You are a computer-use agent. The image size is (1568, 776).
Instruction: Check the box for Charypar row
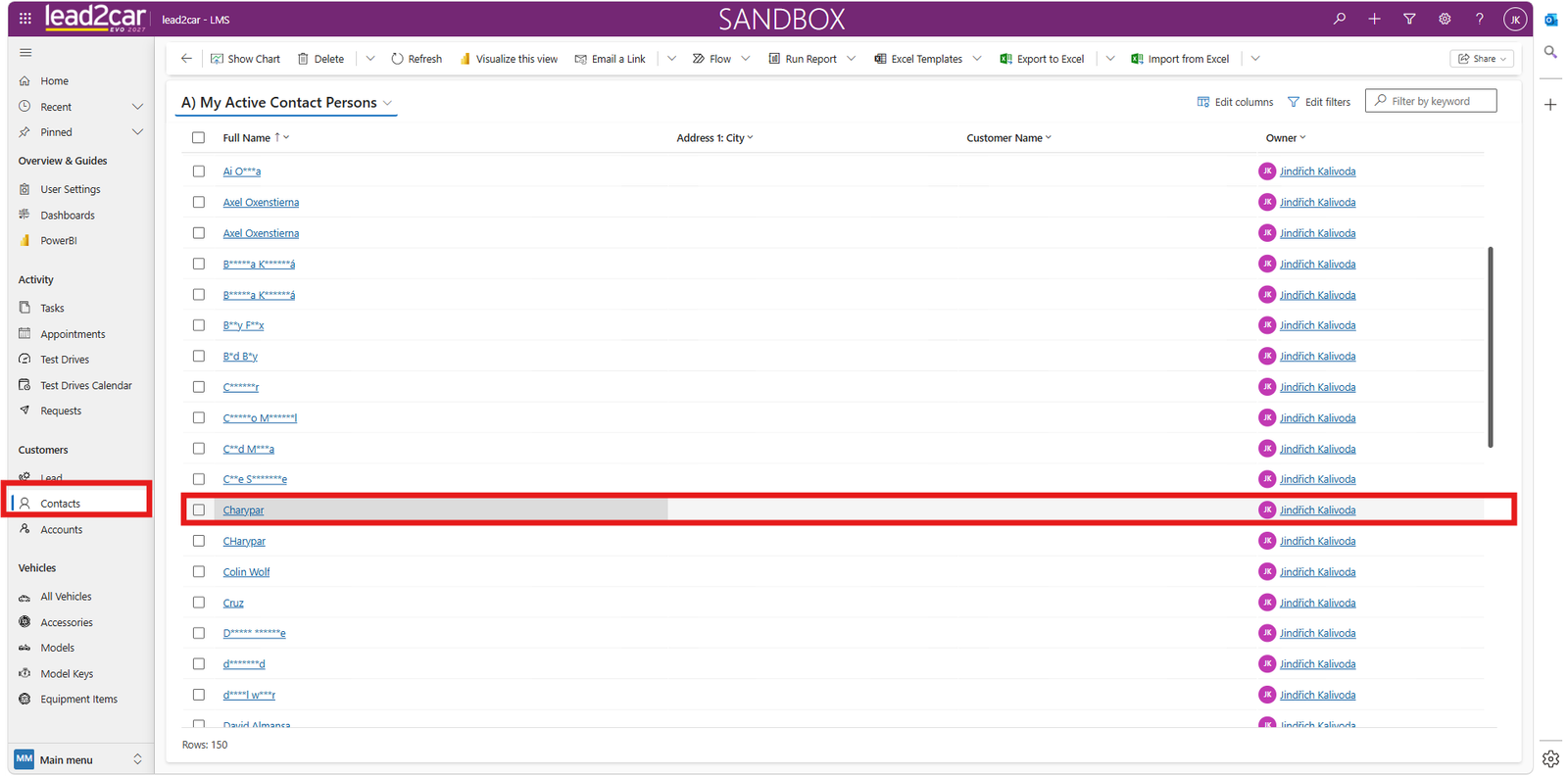click(x=199, y=510)
